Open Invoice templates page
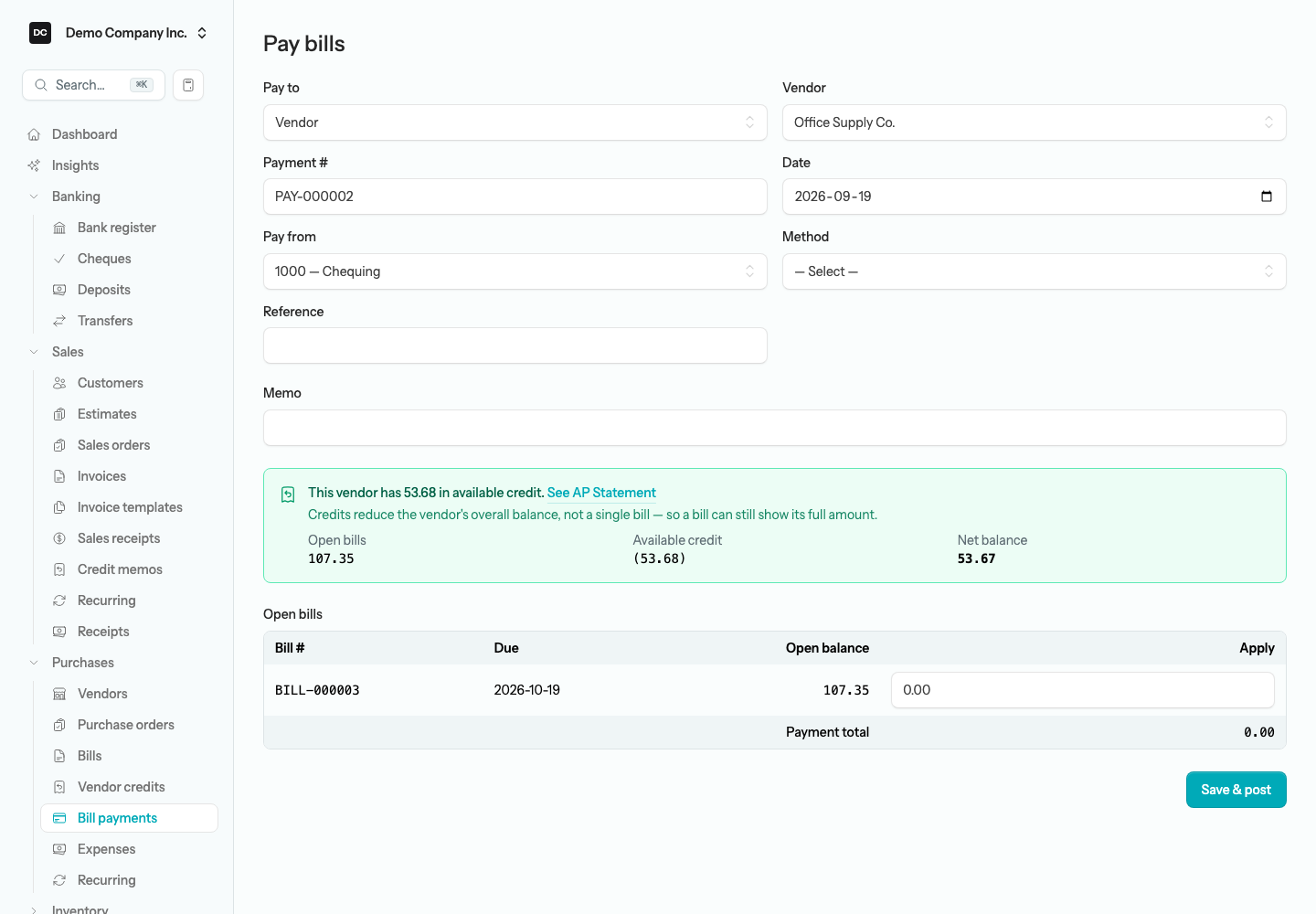 (x=130, y=507)
